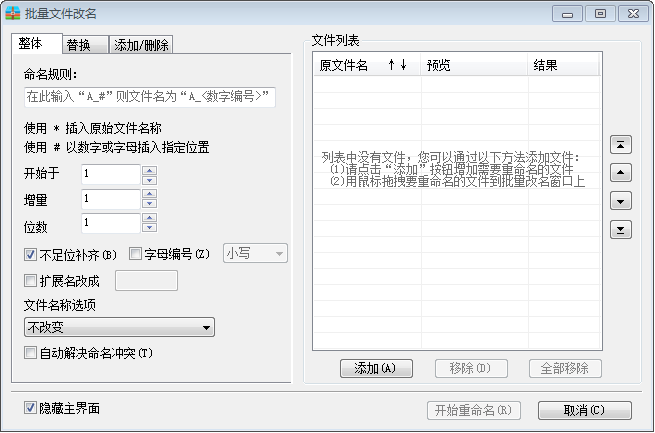Increase the 位数 value with up arrow
The width and height of the screenshot is (655, 433).
point(150,218)
